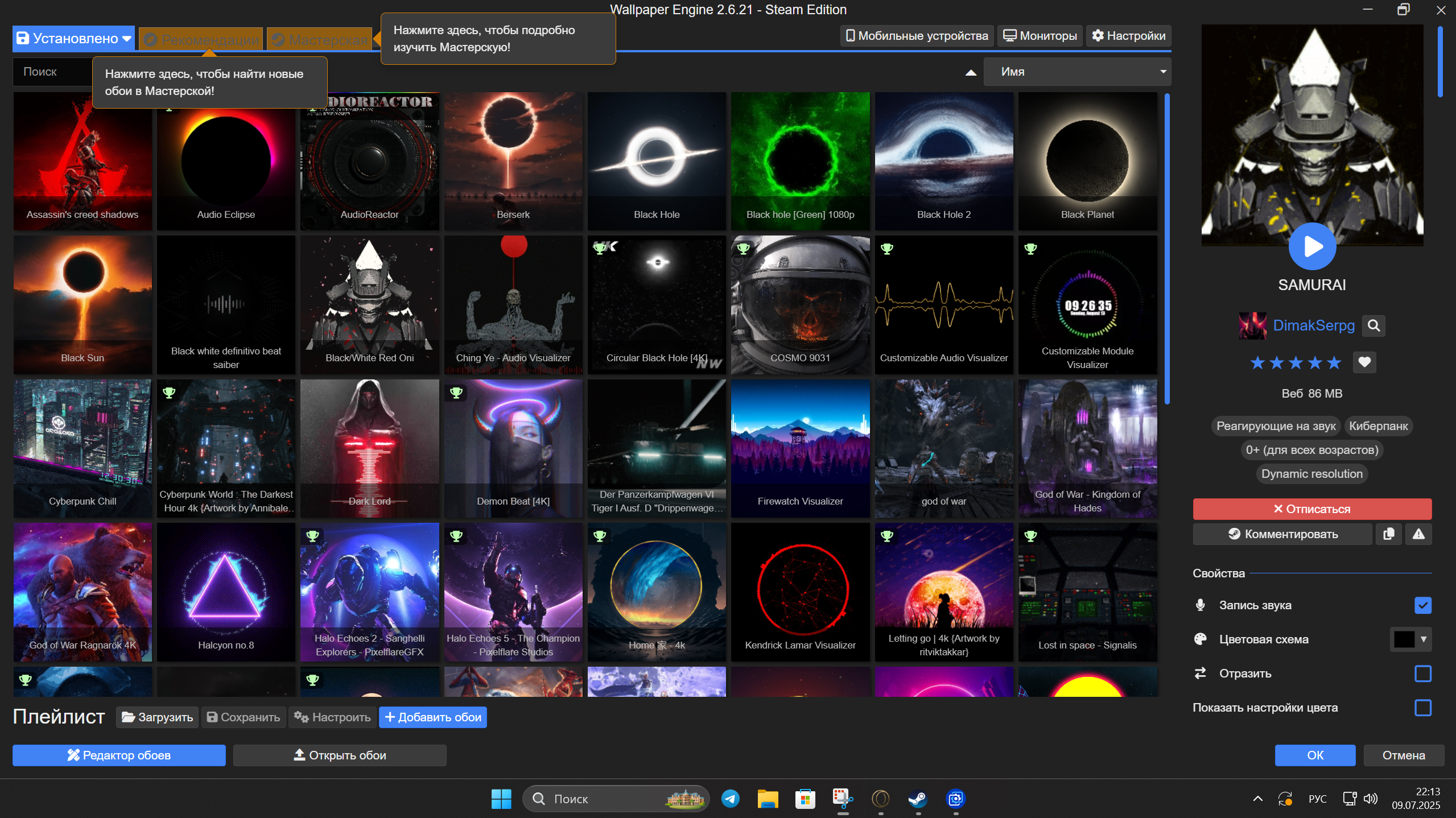Viewport: 1456px width, 818px height.
Task: Open the Мониторы tab
Action: (1040, 36)
